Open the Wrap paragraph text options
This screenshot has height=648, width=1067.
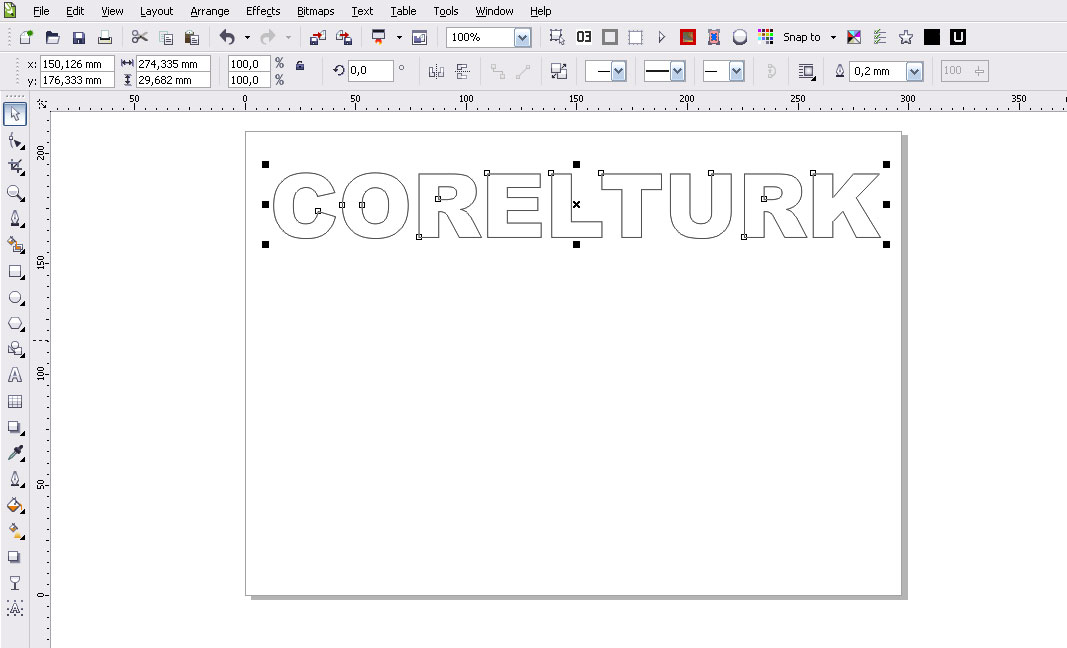(806, 71)
